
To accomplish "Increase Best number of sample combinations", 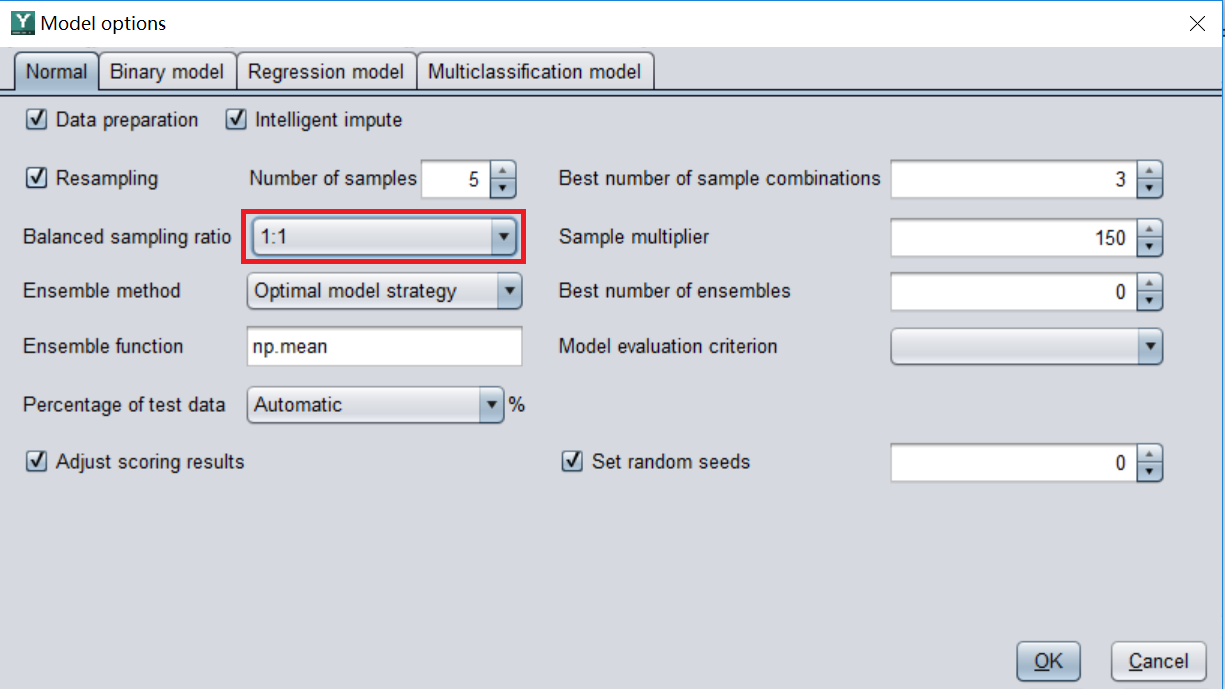I will [1151, 171].
